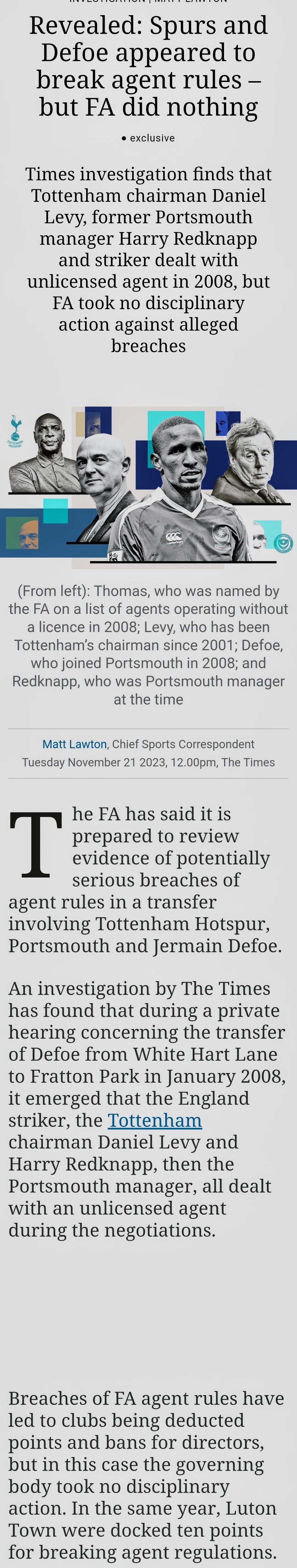Click the Chief Sports Correspondent text

(x=183, y=744)
